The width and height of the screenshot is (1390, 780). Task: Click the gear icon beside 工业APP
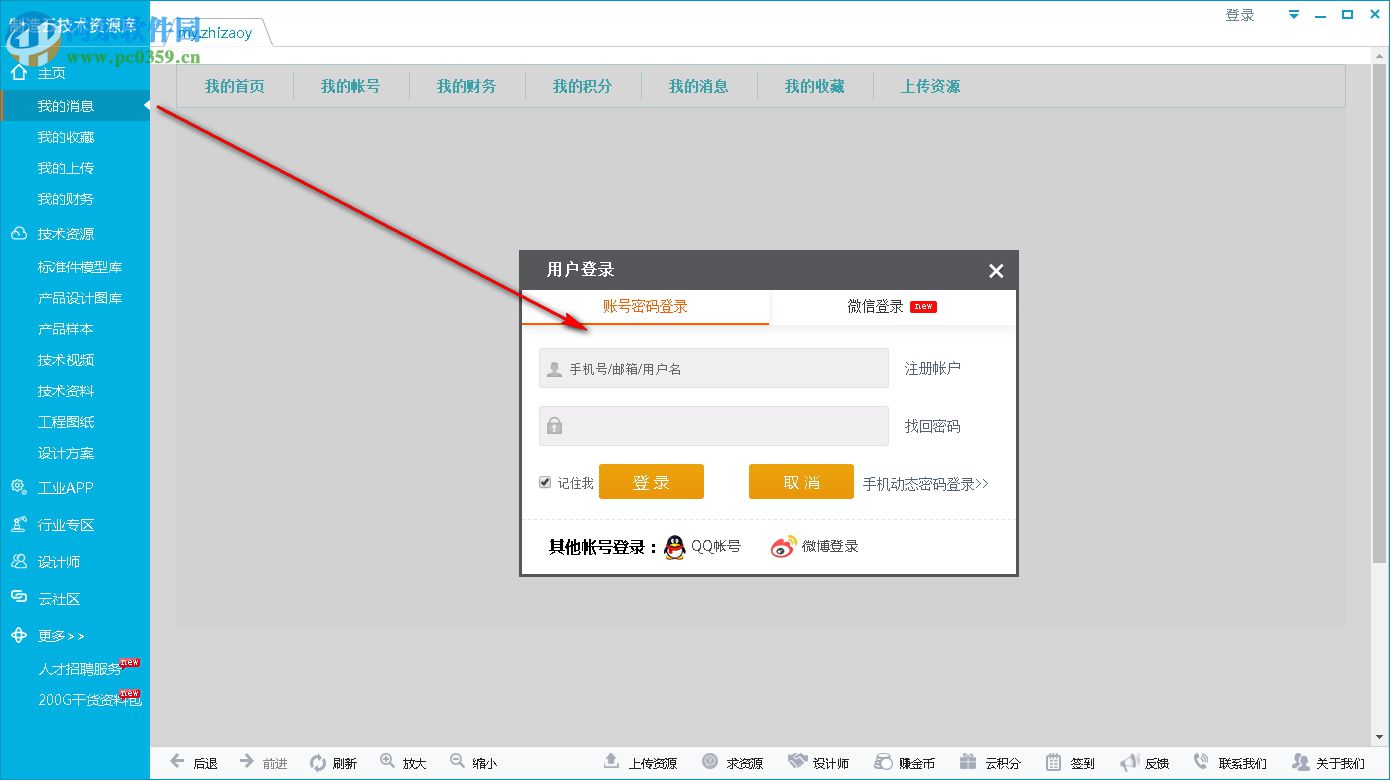19,488
